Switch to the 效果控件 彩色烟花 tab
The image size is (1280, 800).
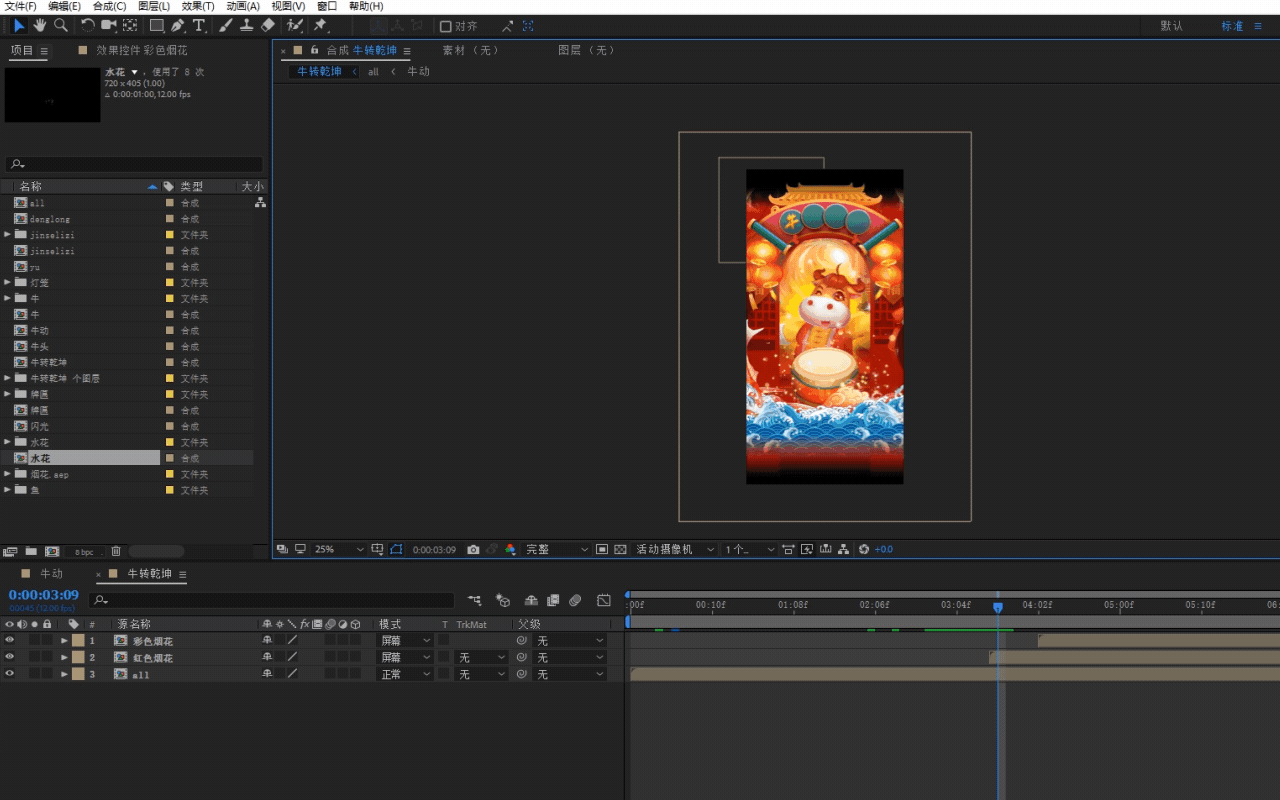(x=141, y=50)
